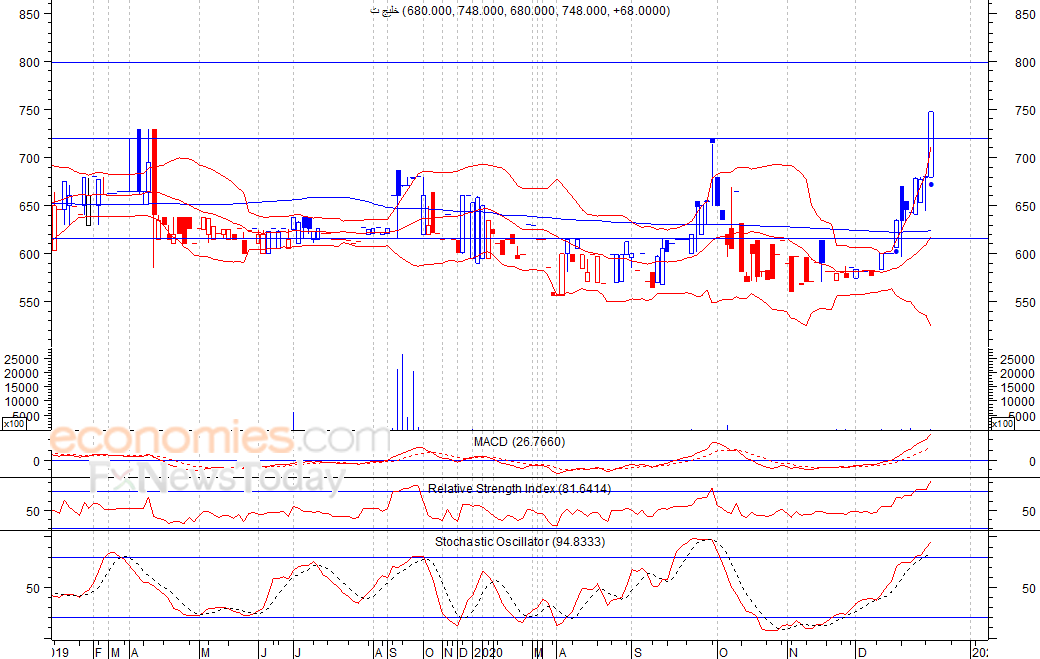The width and height of the screenshot is (1040, 659).
Task: Open the economies.com watermark logo
Action: pos(218,440)
